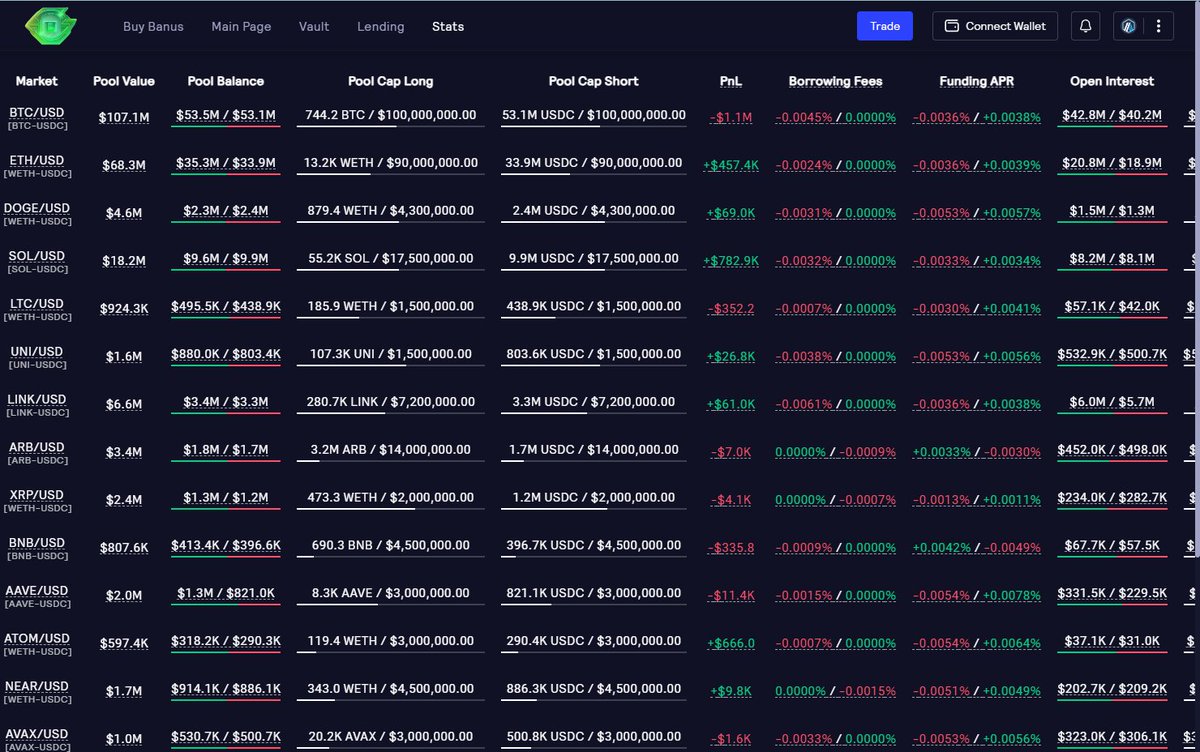This screenshot has height=752, width=1200.
Task: Click borrowing fees -0.0045% / 0.0000%
Action: pyautogui.click(x=835, y=118)
